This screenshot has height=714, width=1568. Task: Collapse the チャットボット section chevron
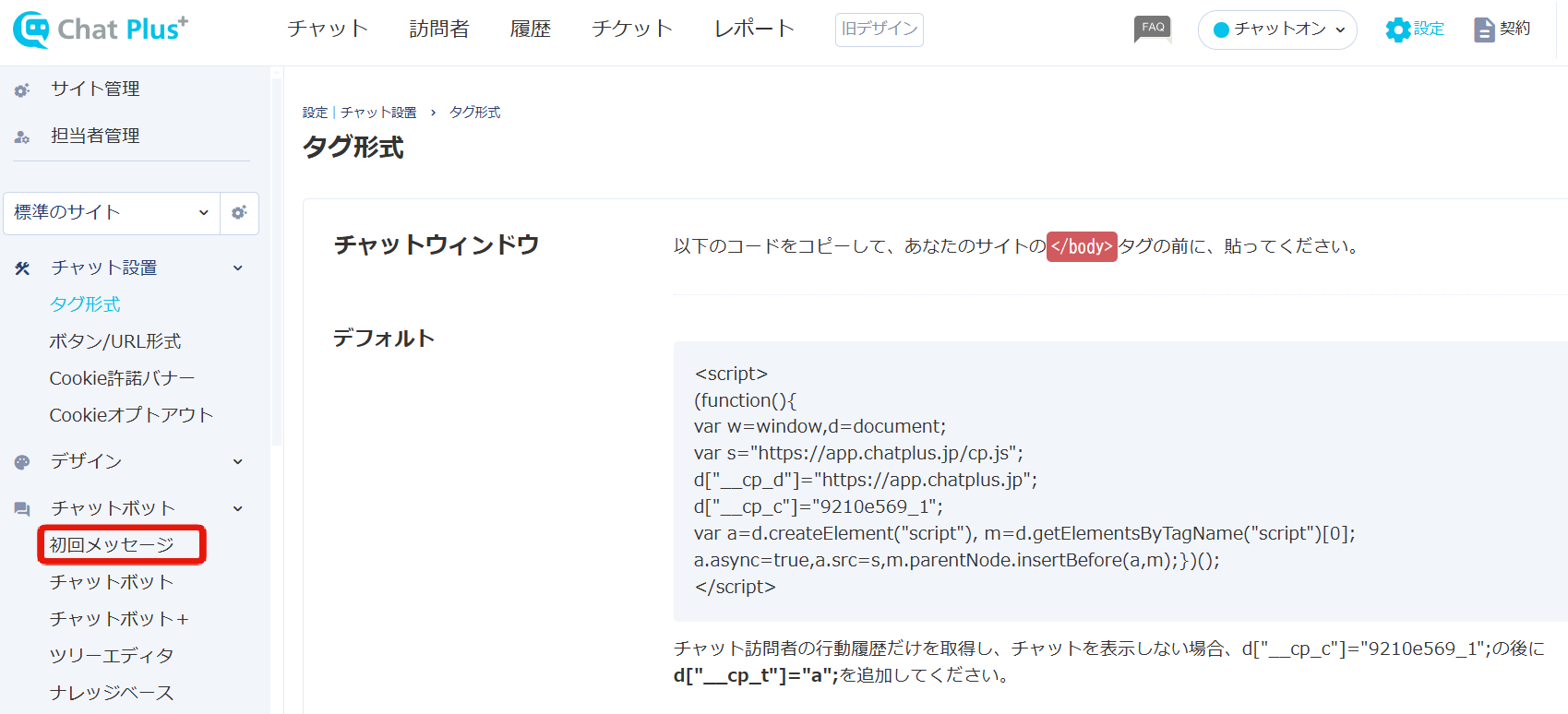tap(238, 509)
